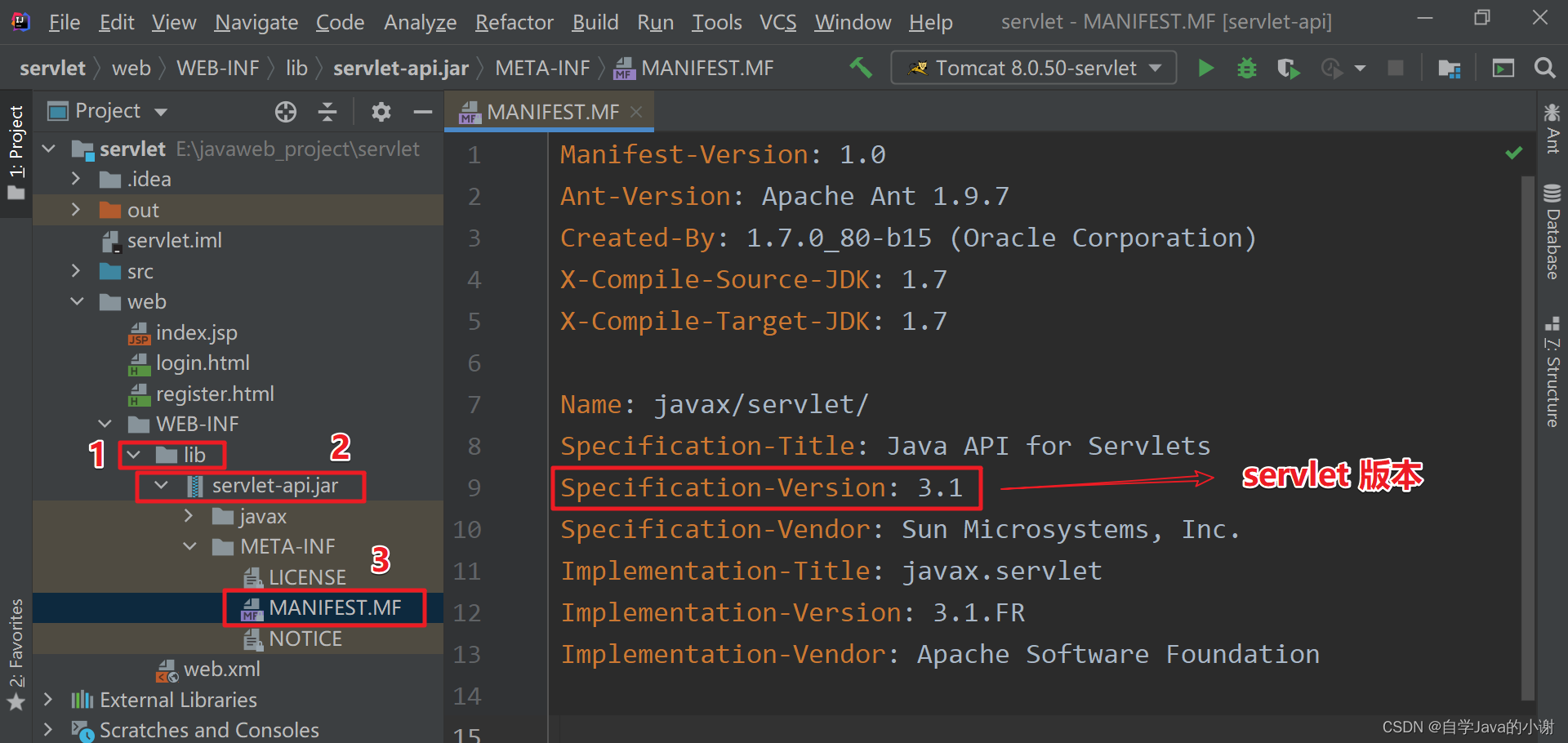Place cursor on Implementation-Vendor line
Image resolution: width=1568 pixels, height=743 pixels.
point(940,654)
